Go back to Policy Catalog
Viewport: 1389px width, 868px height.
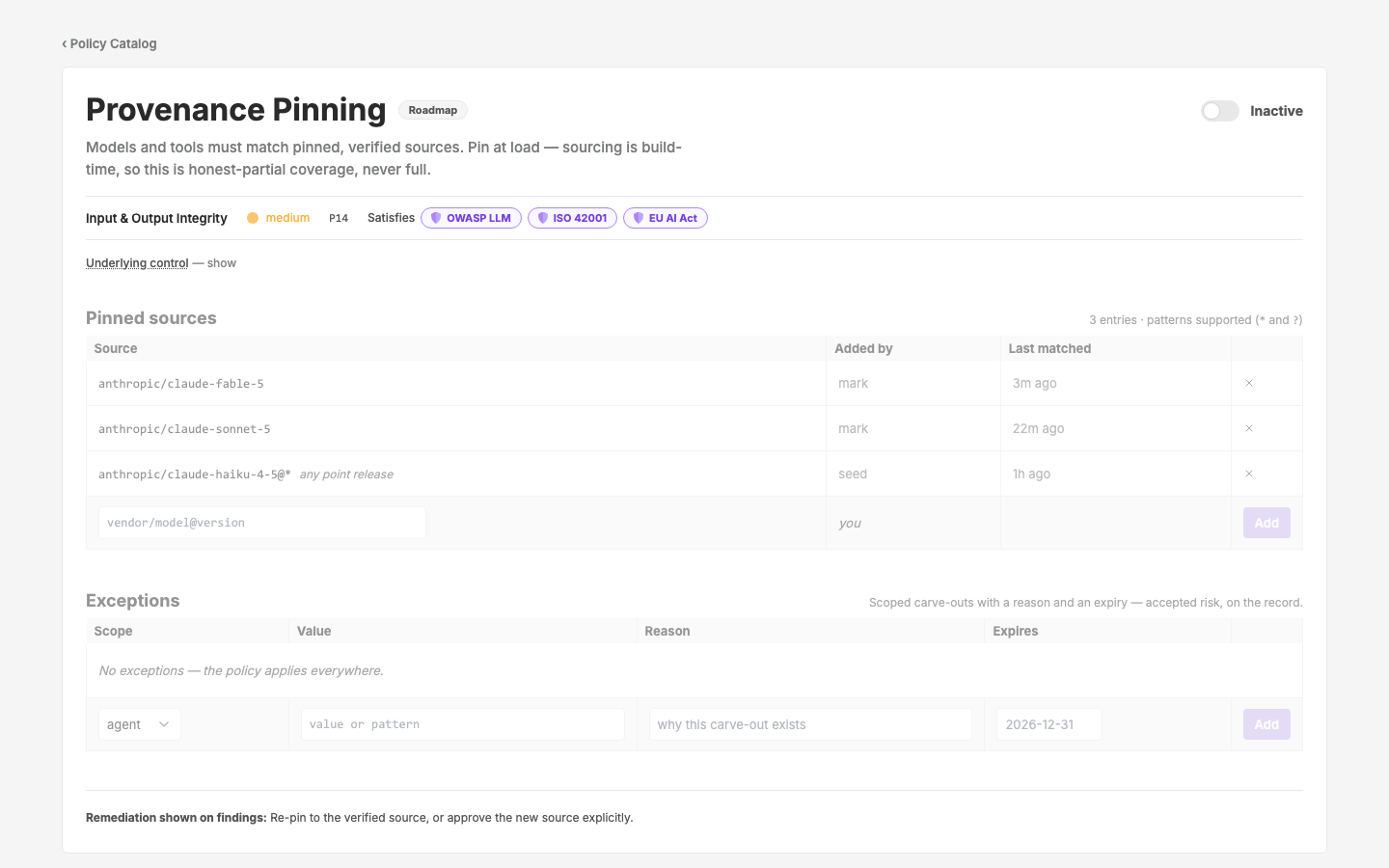coord(109,43)
